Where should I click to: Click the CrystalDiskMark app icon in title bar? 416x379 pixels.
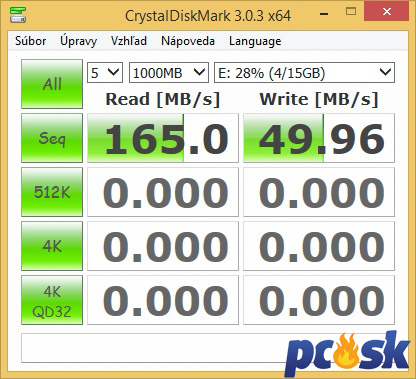click(18, 15)
